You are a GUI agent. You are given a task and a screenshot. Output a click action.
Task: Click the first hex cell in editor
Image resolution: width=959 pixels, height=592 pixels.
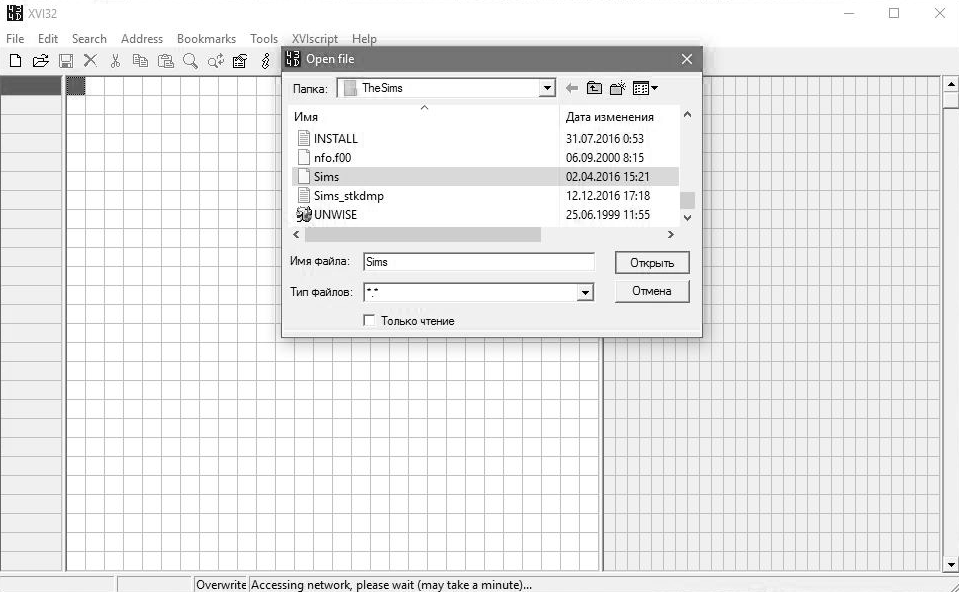[x=75, y=86]
